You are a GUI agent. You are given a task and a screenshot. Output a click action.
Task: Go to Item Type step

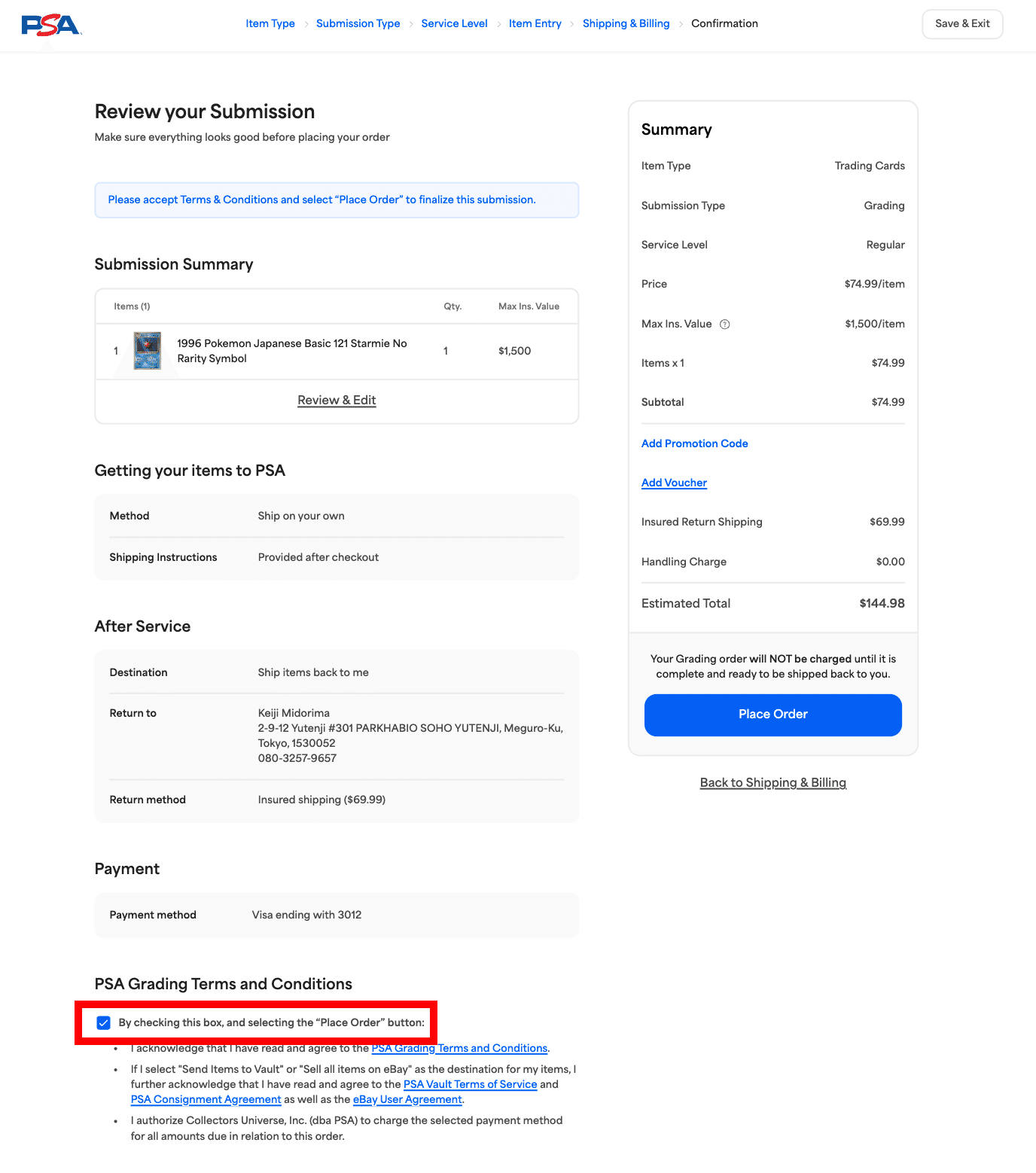270,23
